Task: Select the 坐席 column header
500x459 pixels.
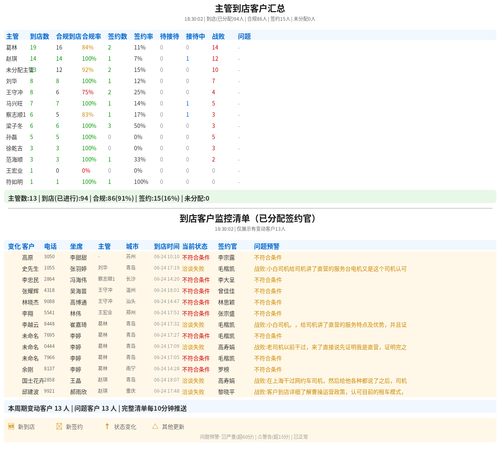Action: click(76, 246)
